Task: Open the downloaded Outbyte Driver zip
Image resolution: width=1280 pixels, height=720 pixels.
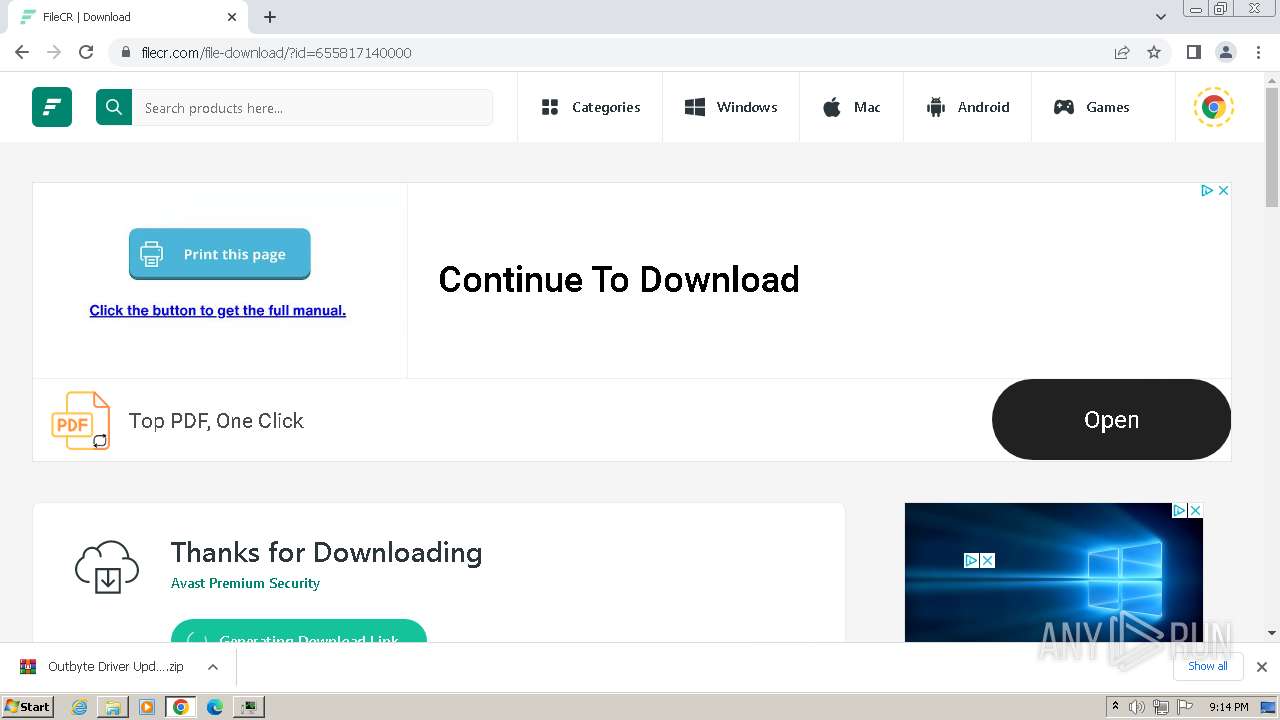Action: [x=102, y=666]
